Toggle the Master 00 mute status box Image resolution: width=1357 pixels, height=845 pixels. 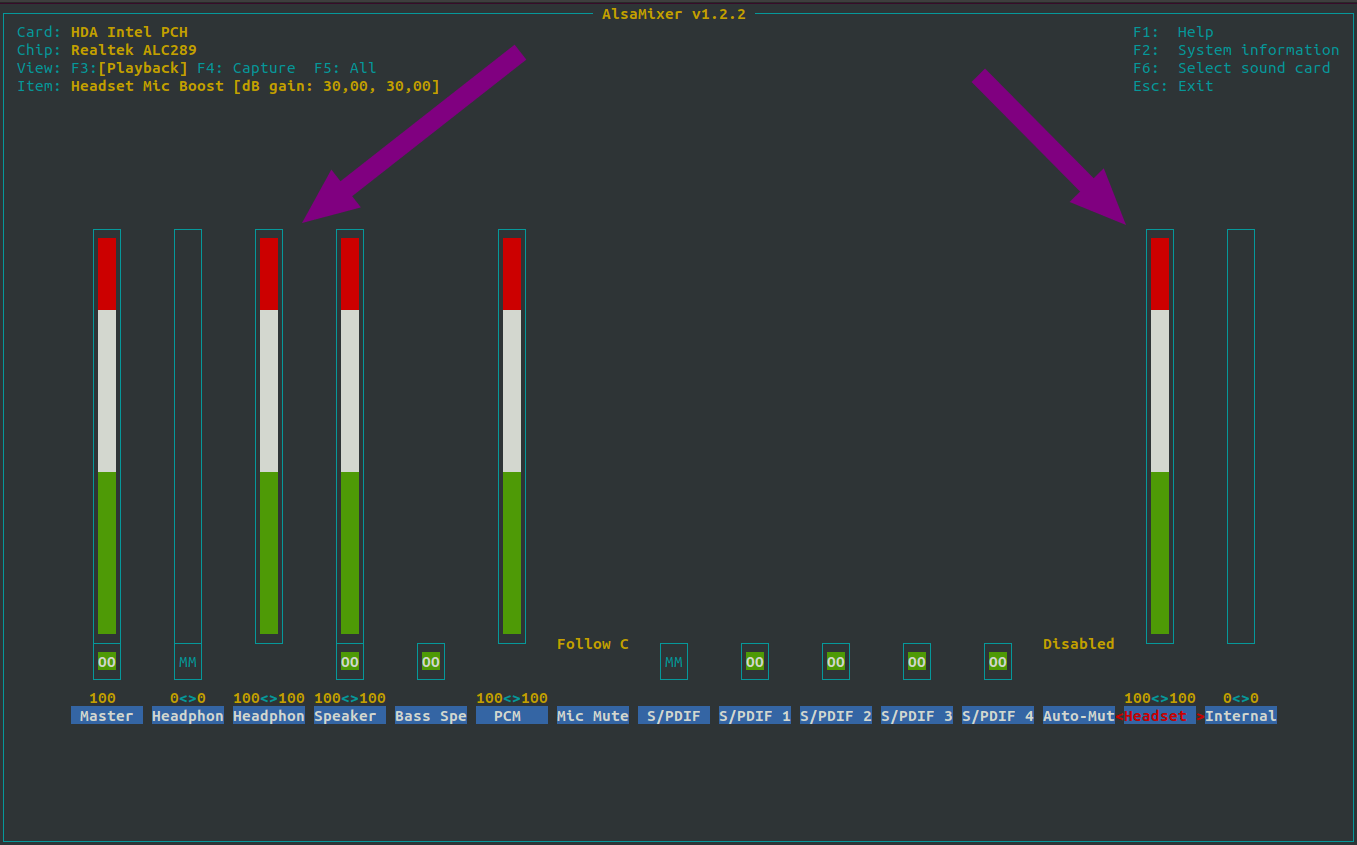(x=106, y=661)
